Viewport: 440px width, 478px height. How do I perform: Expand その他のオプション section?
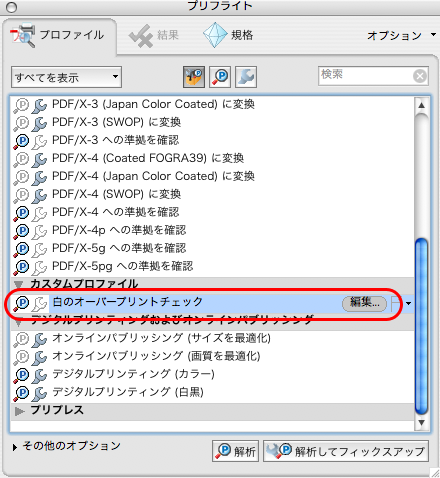click(15, 447)
